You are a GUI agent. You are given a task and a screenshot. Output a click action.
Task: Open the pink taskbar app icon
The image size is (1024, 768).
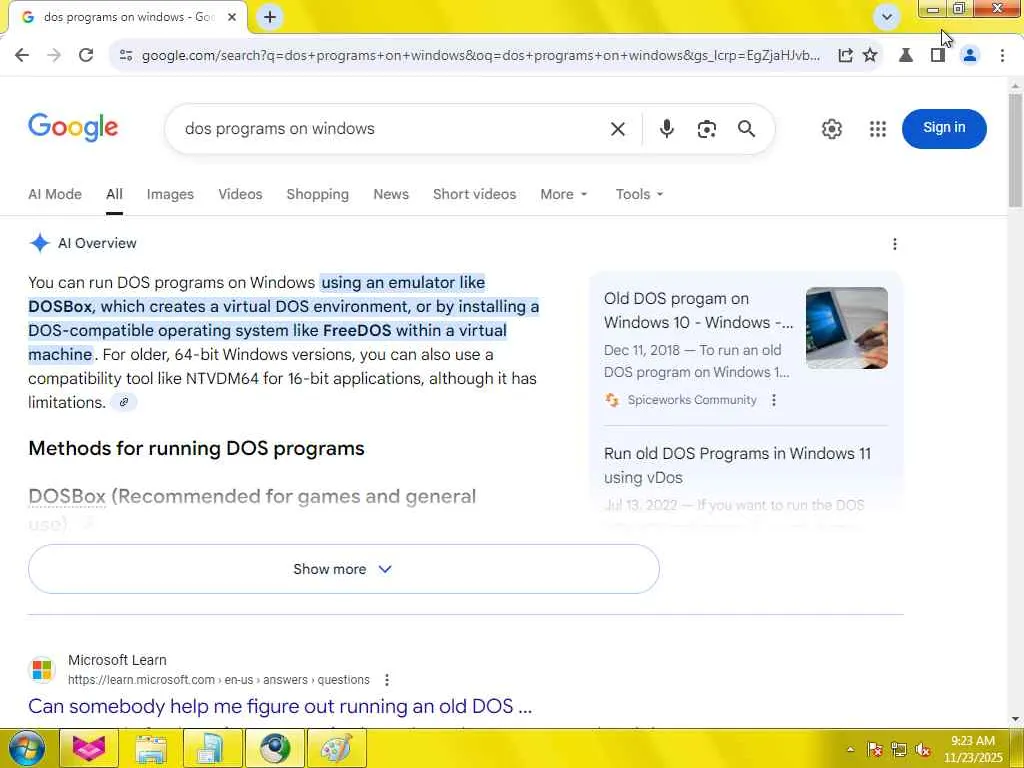point(89,748)
